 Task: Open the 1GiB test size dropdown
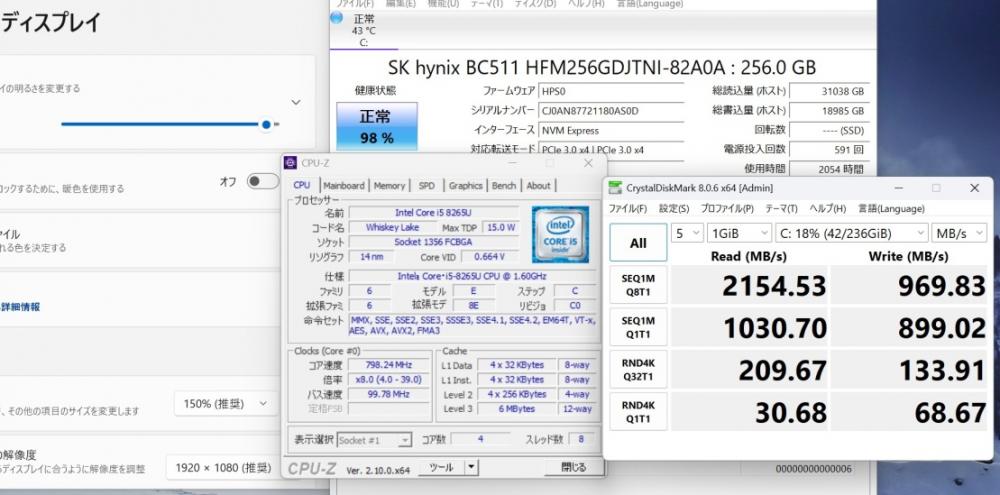coord(739,233)
